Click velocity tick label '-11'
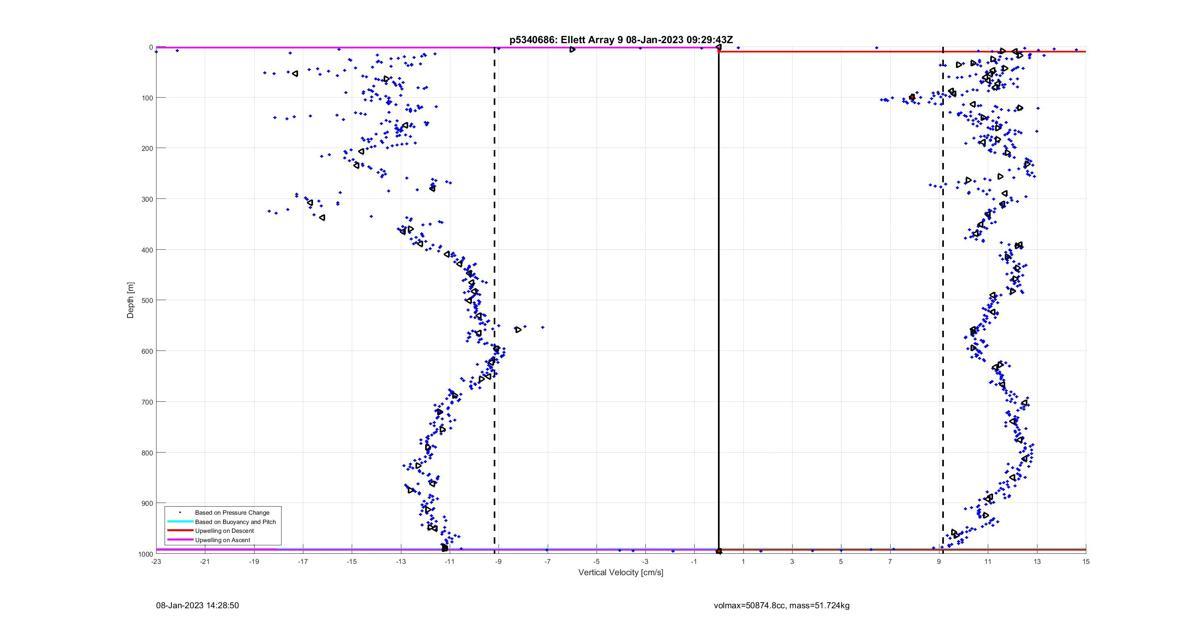 [x=450, y=562]
